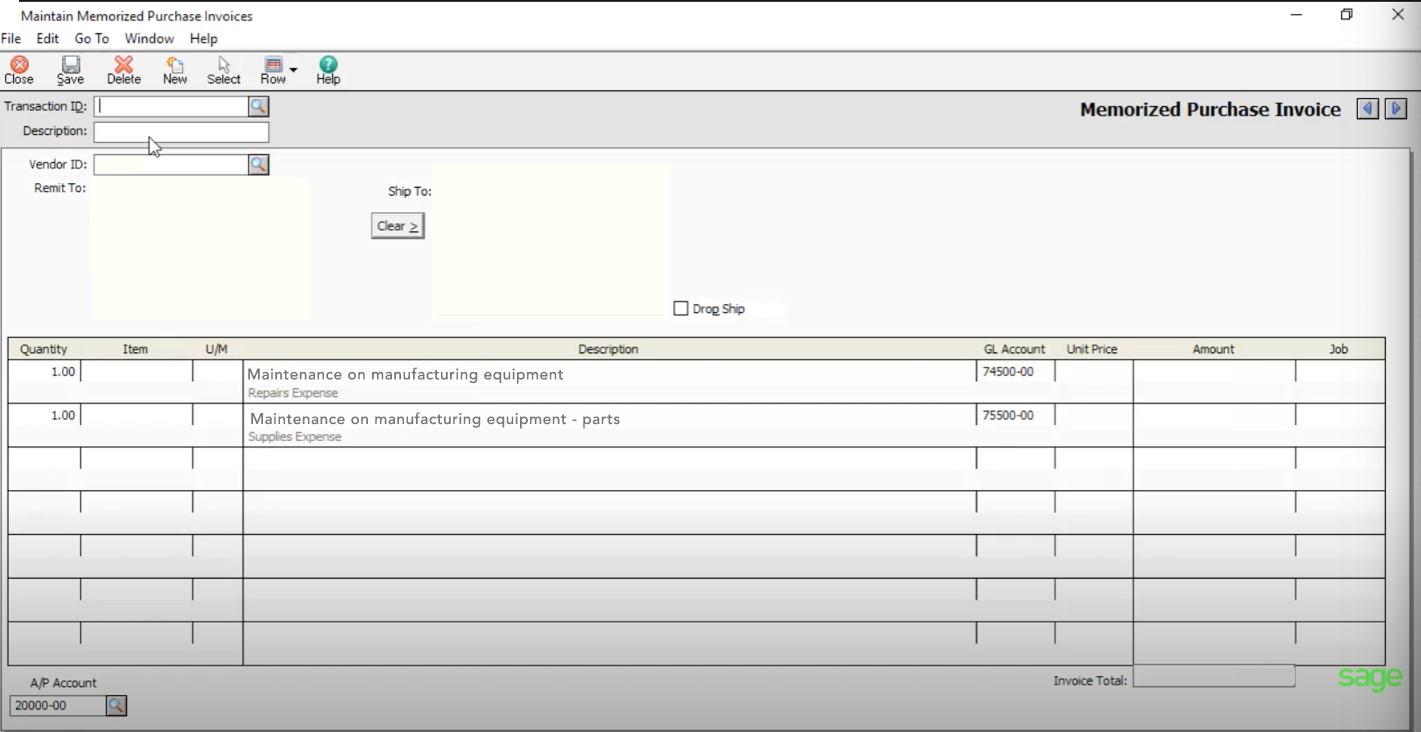Viewport: 1421px width, 732px height.
Task: Open the Vendor ID lookup magnifier
Action: pyautogui.click(x=259, y=164)
